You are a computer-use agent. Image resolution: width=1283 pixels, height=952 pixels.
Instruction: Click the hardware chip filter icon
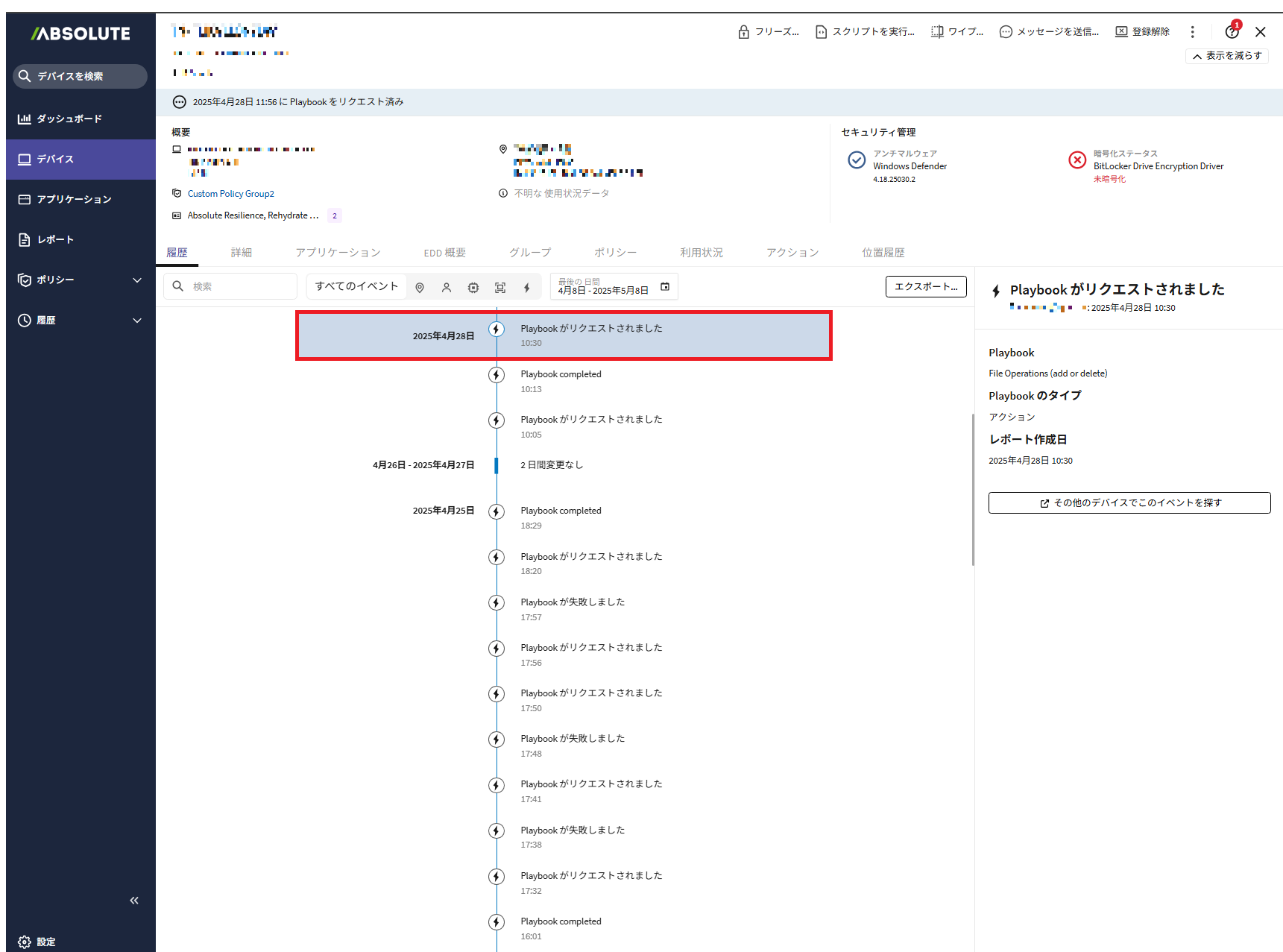tap(473, 288)
